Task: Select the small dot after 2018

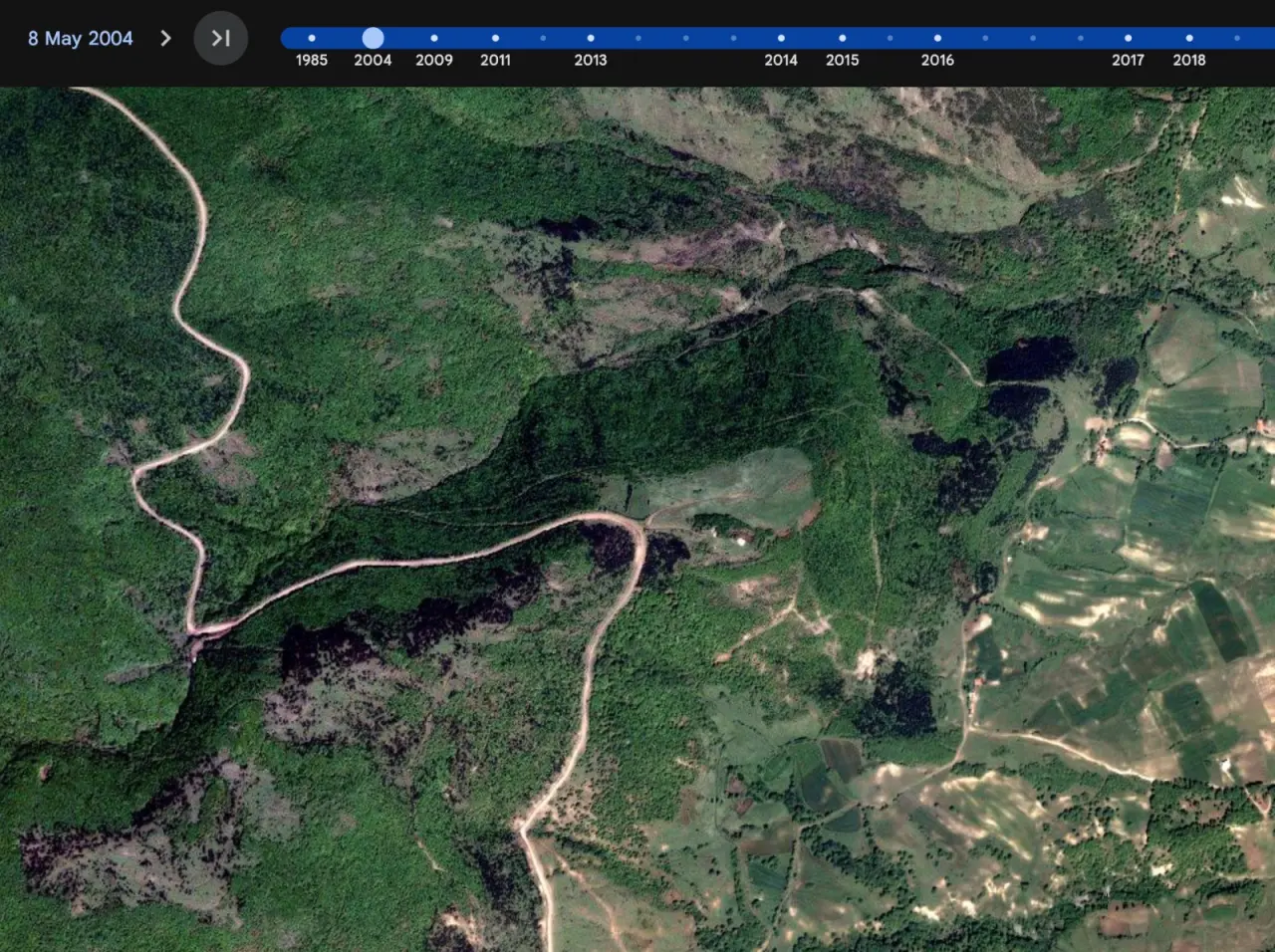Action: tap(1237, 38)
